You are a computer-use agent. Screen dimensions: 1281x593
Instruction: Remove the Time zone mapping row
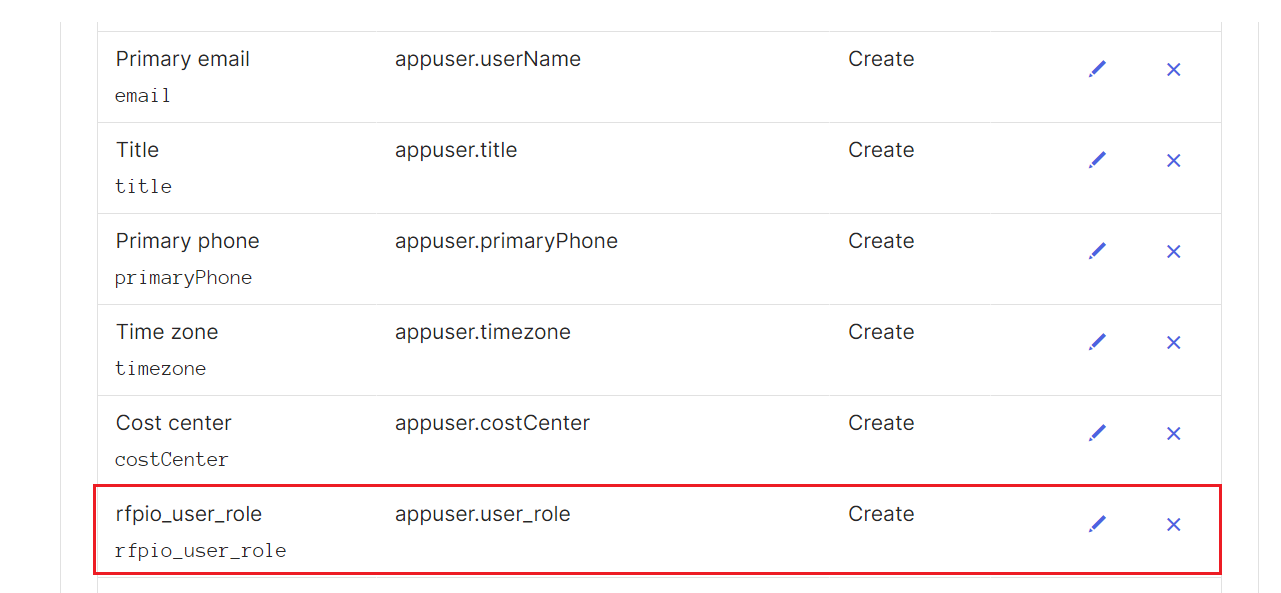point(1174,342)
